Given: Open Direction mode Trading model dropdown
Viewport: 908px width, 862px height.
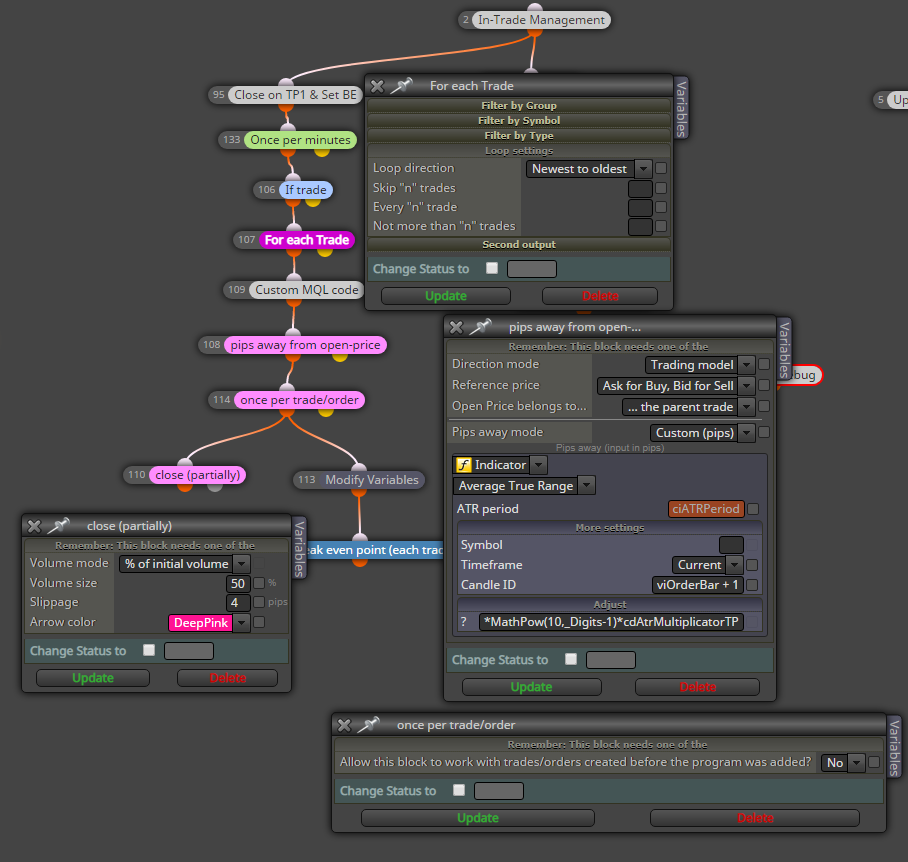Looking at the screenshot, I should tap(700, 365).
